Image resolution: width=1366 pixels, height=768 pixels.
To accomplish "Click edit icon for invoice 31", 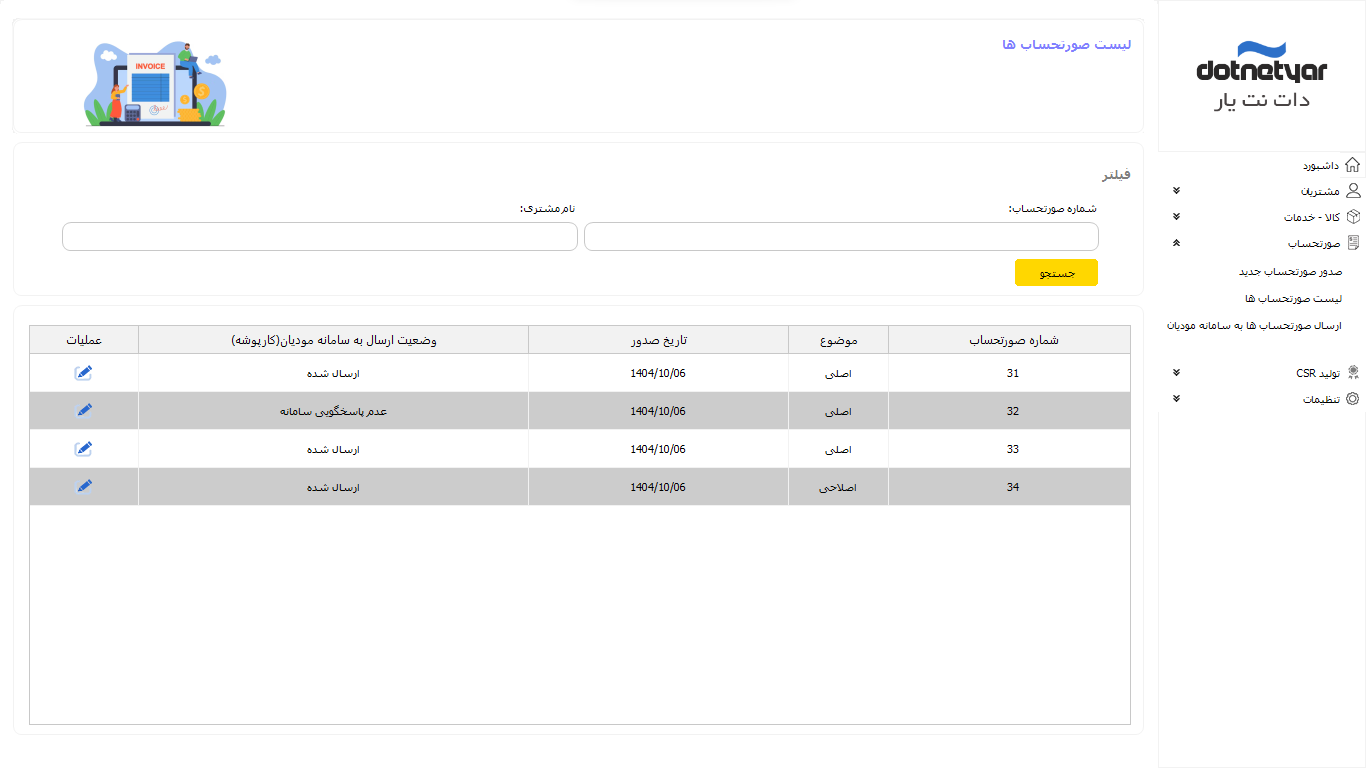I will coord(84,372).
